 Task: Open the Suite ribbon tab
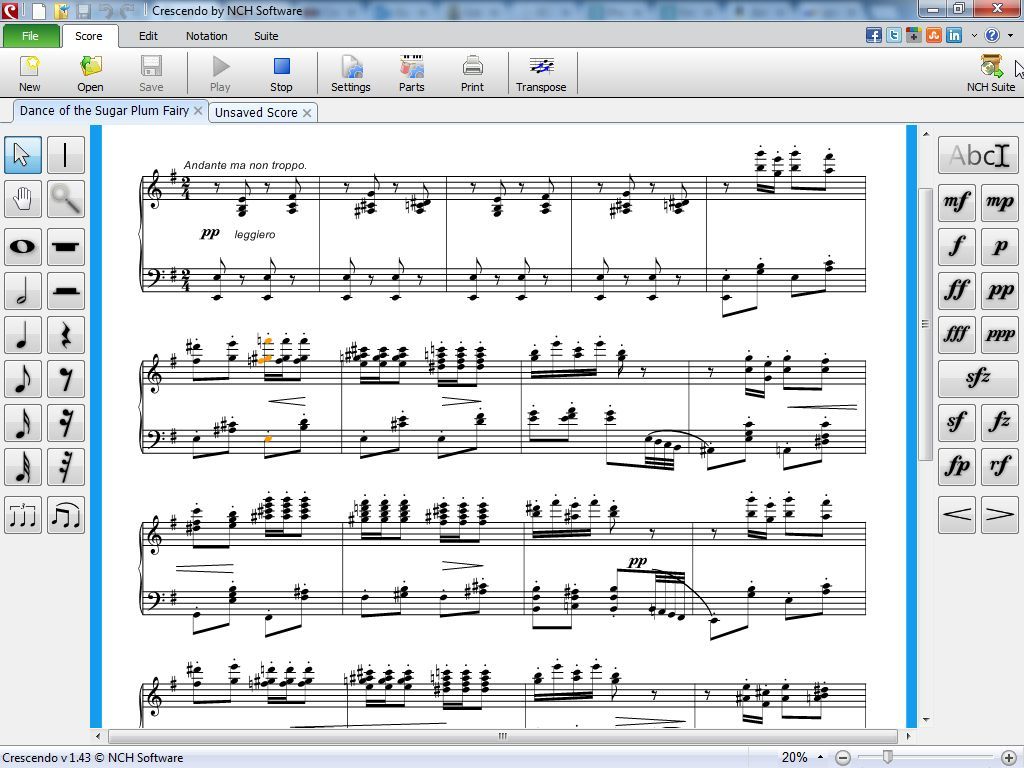[266, 36]
